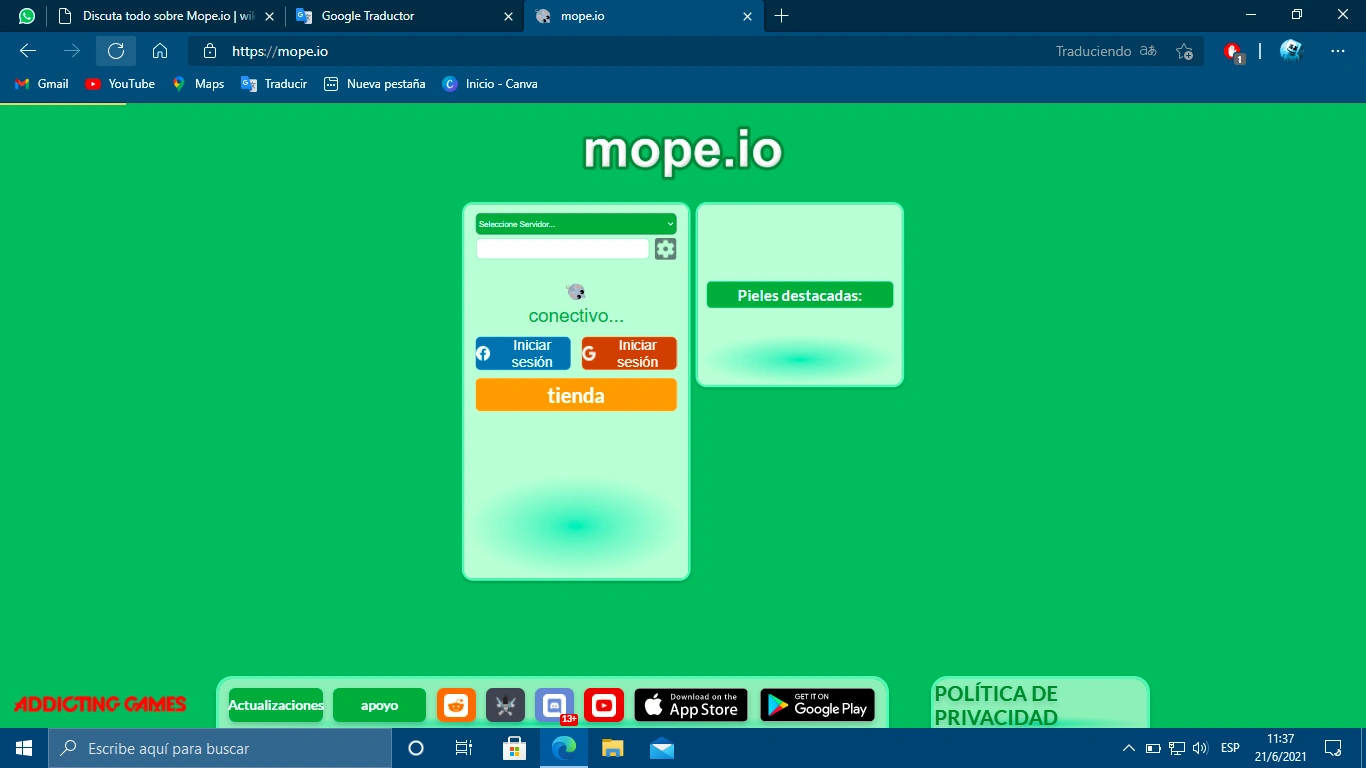Sign in with the Facebook Iniciar sesión button

(x=522, y=353)
